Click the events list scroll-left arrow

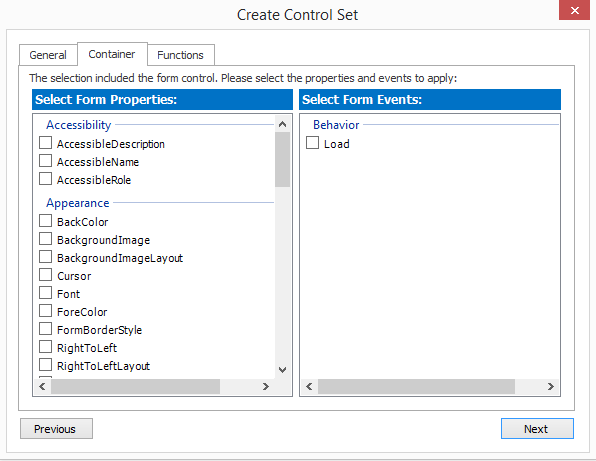pyautogui.click(x=309, y=387)
